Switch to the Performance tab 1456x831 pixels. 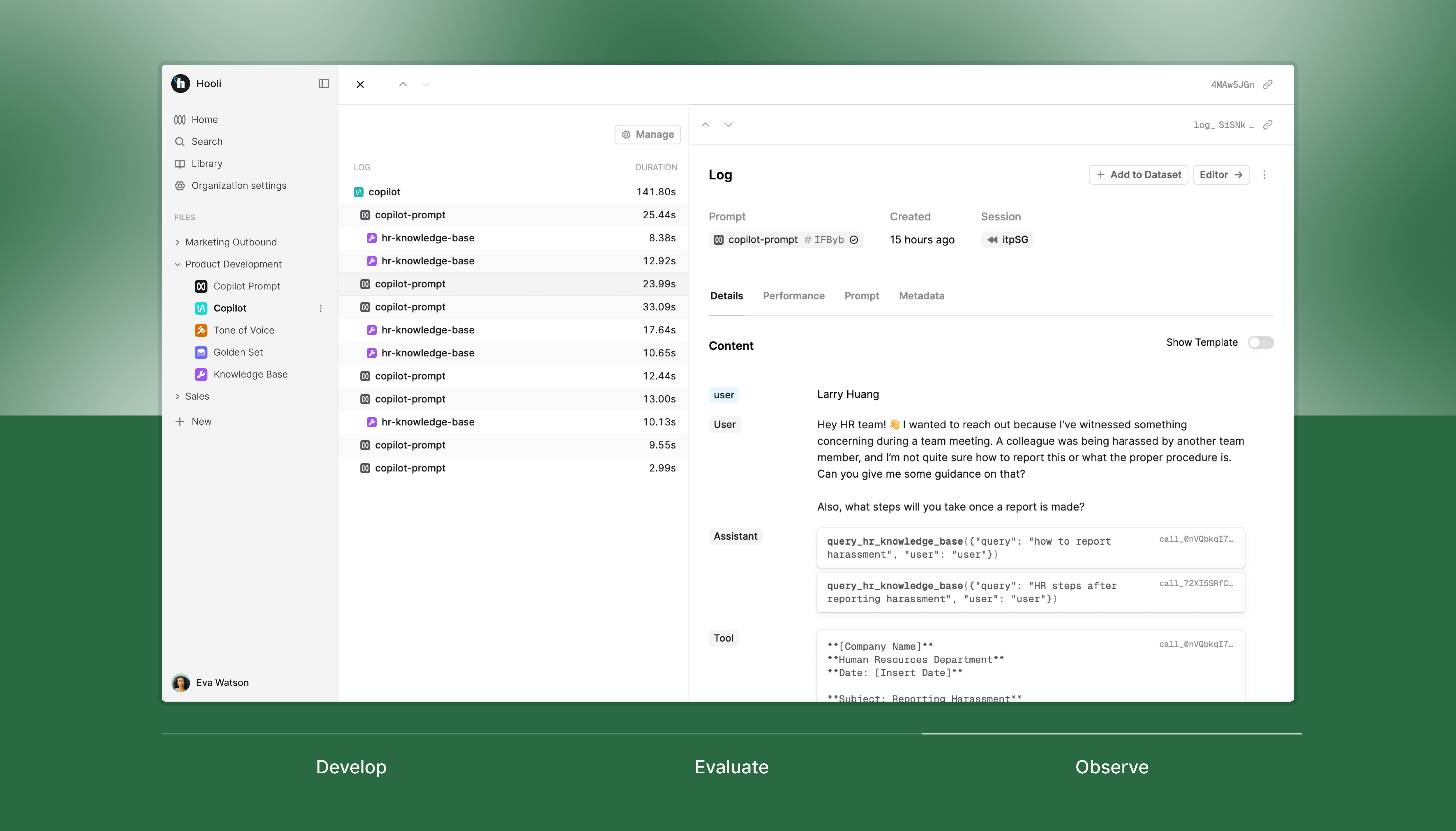coord(793,296)
